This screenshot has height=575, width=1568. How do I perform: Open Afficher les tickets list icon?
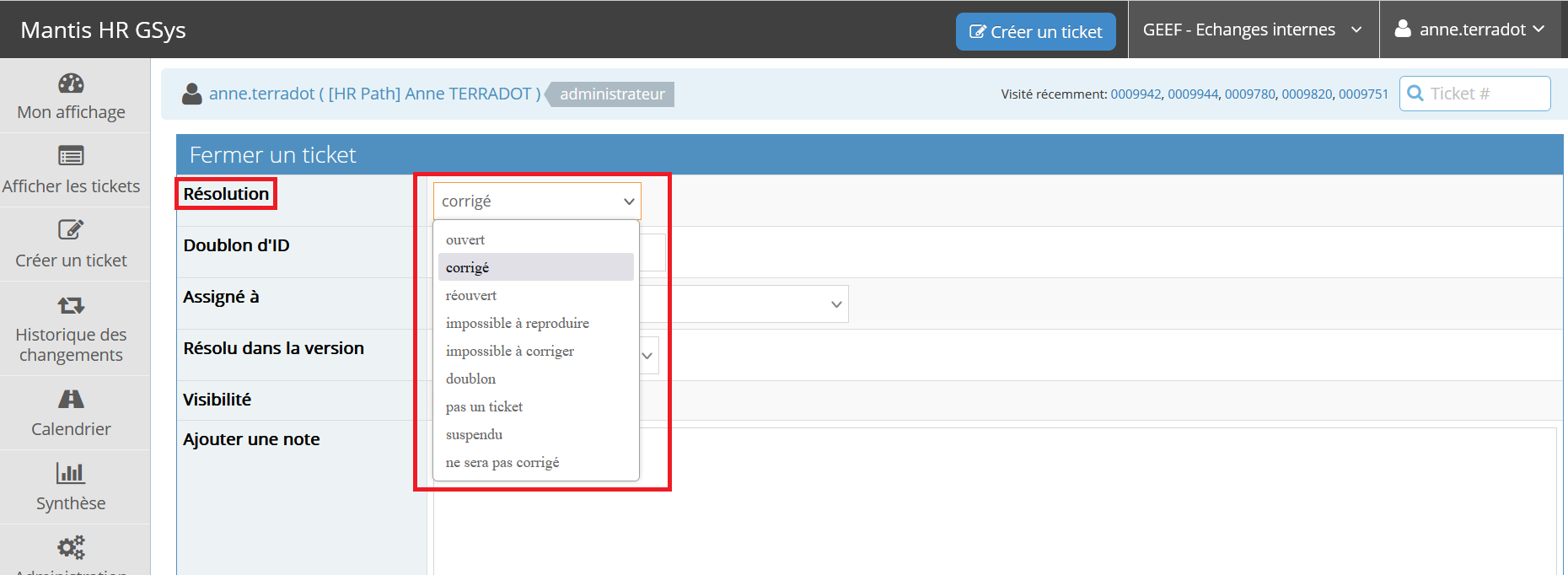(x=71, y=156)
